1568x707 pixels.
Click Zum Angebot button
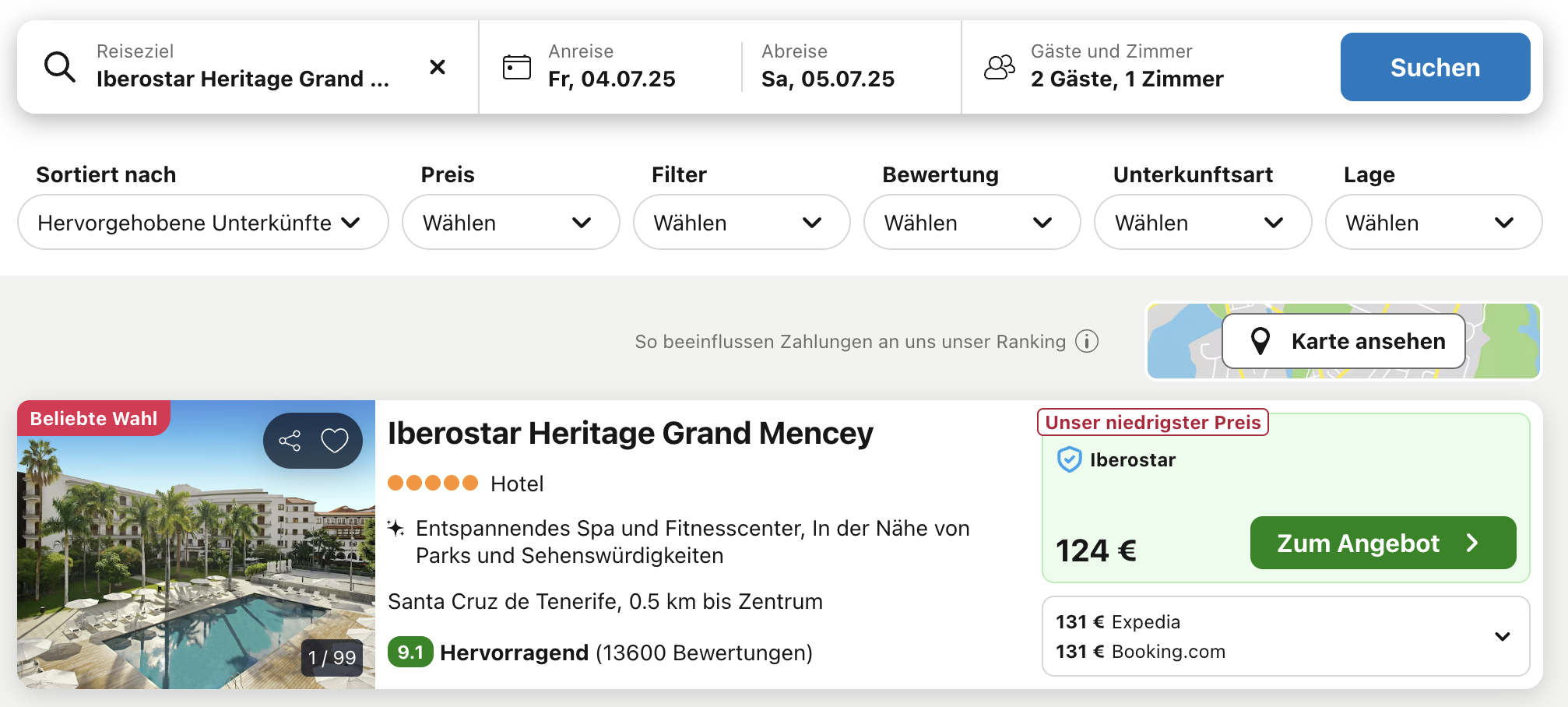[1383, 543]
